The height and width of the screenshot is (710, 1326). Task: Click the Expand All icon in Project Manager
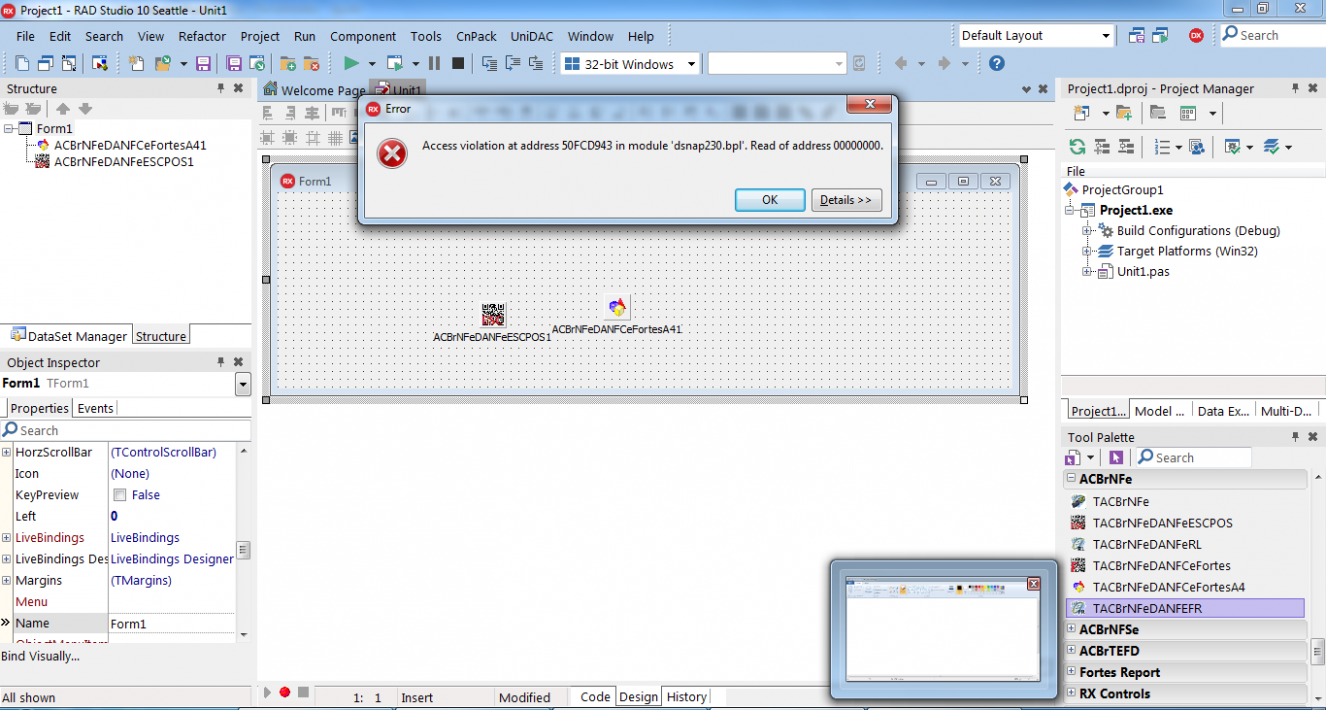(1102, 147)
